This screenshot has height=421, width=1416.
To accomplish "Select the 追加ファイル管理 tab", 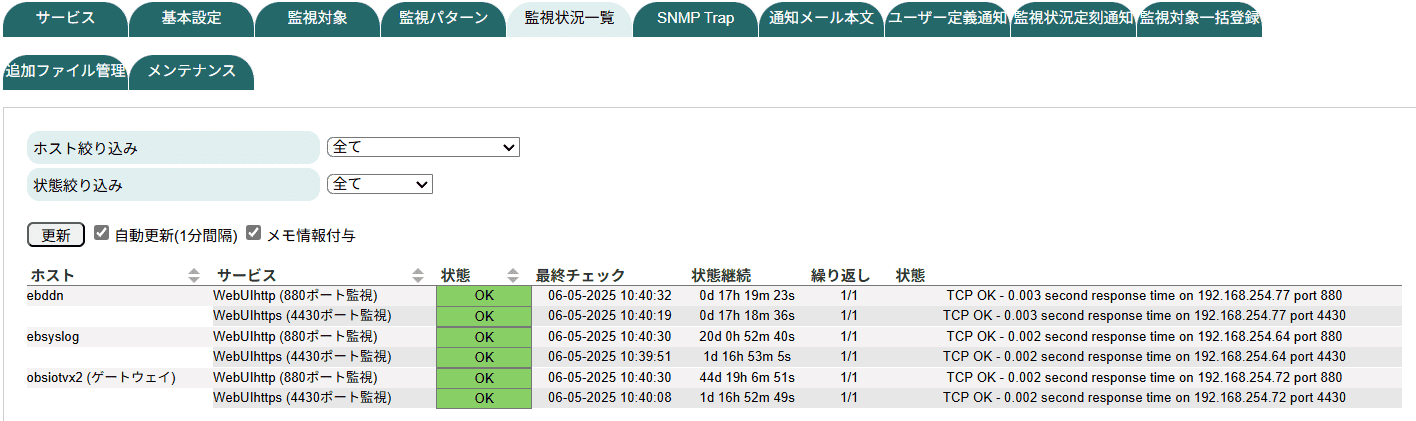I will [x=65, y=71].
